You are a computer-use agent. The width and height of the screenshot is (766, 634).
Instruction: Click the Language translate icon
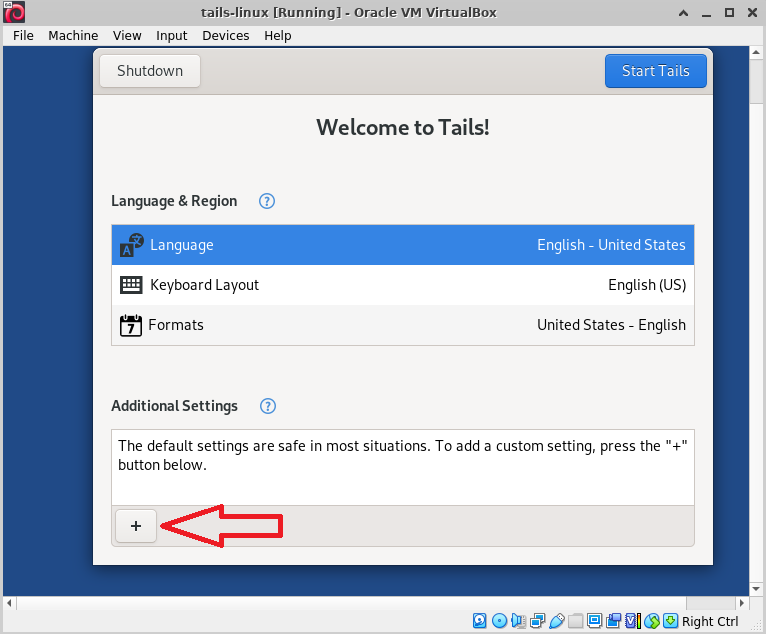point(131,245)
